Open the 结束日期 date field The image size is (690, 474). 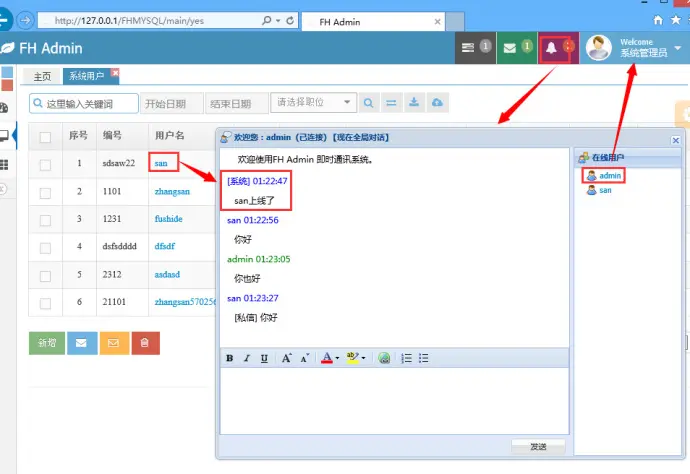point(236,104)
